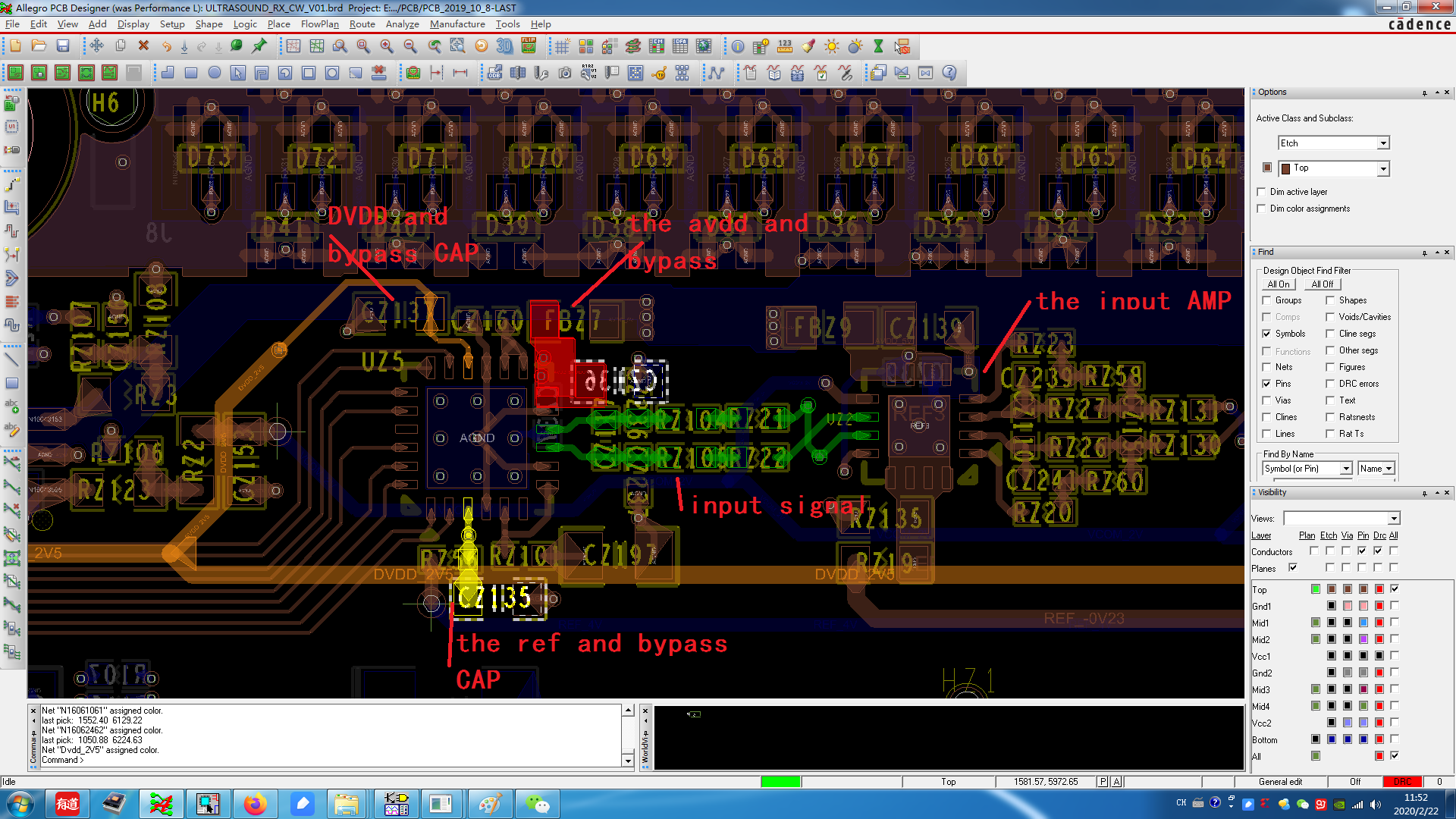Open the Symbol (or Pin) dropdown
The image size is (1456, 819).
click(1346, 469)
